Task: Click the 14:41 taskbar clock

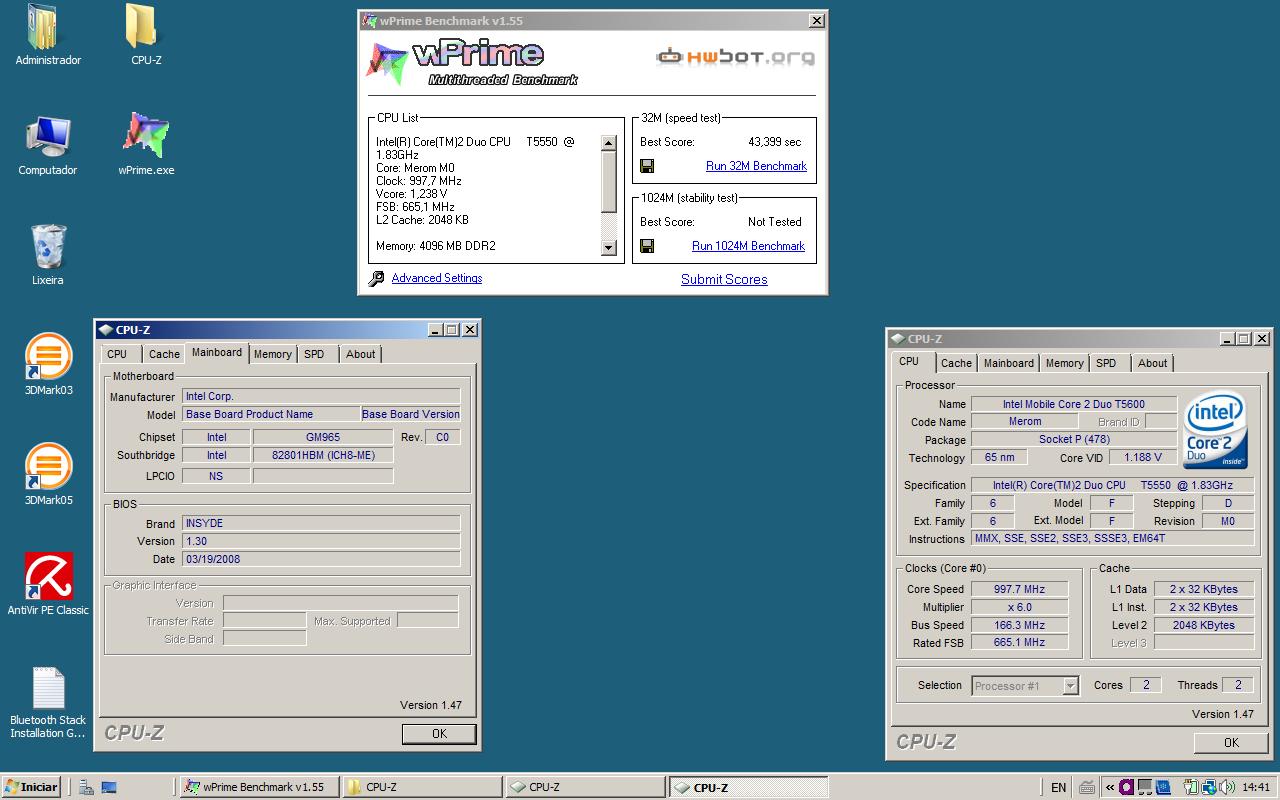Action: [1255, 788]
